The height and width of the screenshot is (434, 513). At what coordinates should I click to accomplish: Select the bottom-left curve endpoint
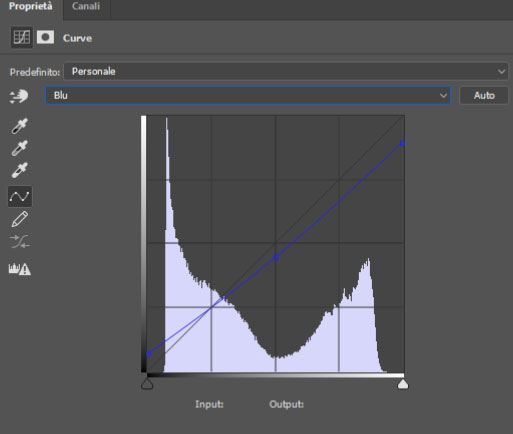(149, 354)
